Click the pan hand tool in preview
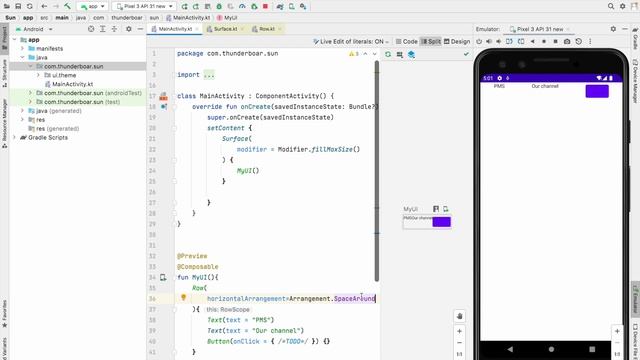640x360 pixels. 460,316
